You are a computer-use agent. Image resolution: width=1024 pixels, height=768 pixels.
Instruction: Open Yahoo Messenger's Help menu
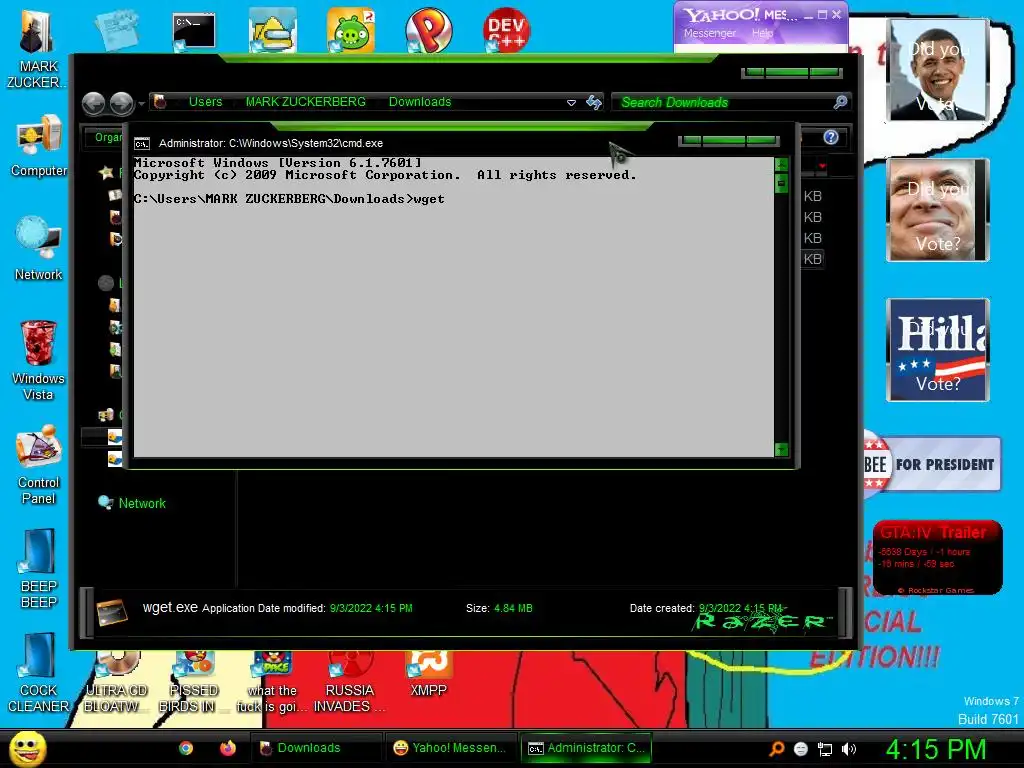pos(762,33)
